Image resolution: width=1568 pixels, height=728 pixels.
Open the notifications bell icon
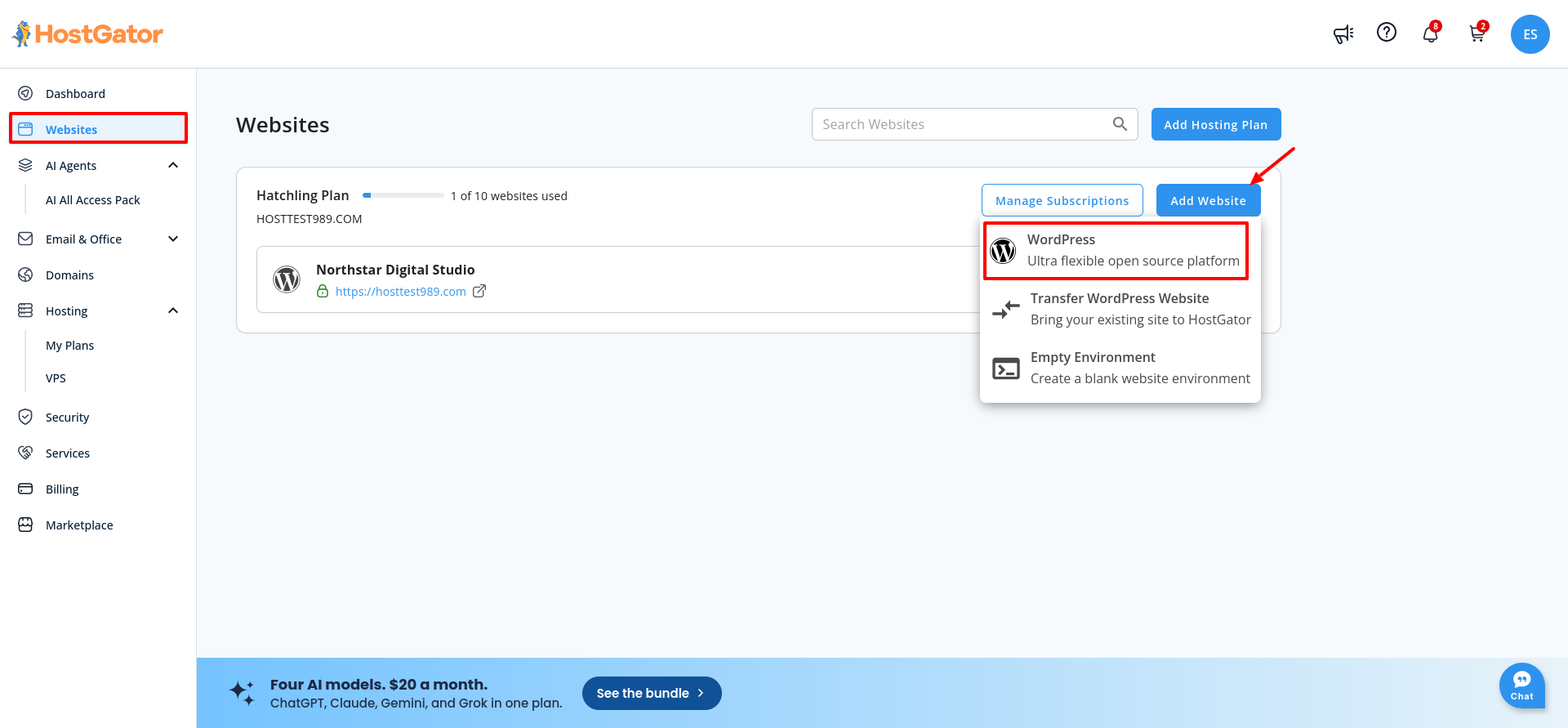point(1430,34)
